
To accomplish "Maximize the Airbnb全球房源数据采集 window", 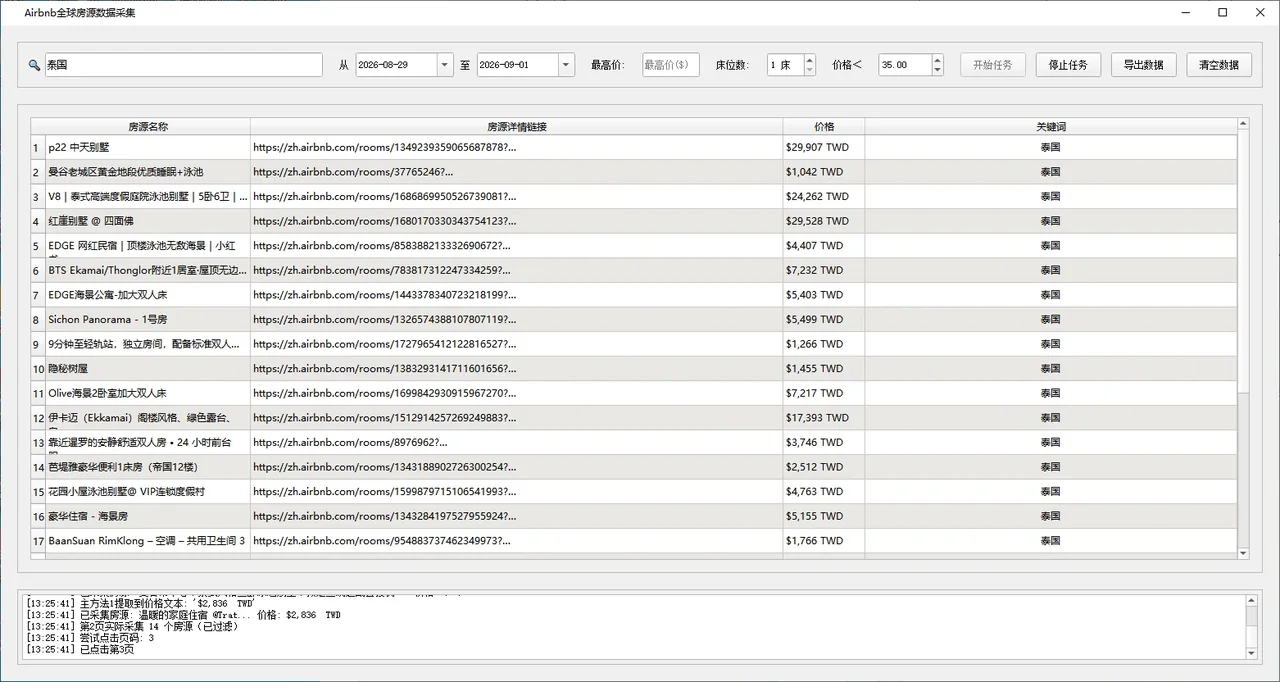I will coord(1222,12).
